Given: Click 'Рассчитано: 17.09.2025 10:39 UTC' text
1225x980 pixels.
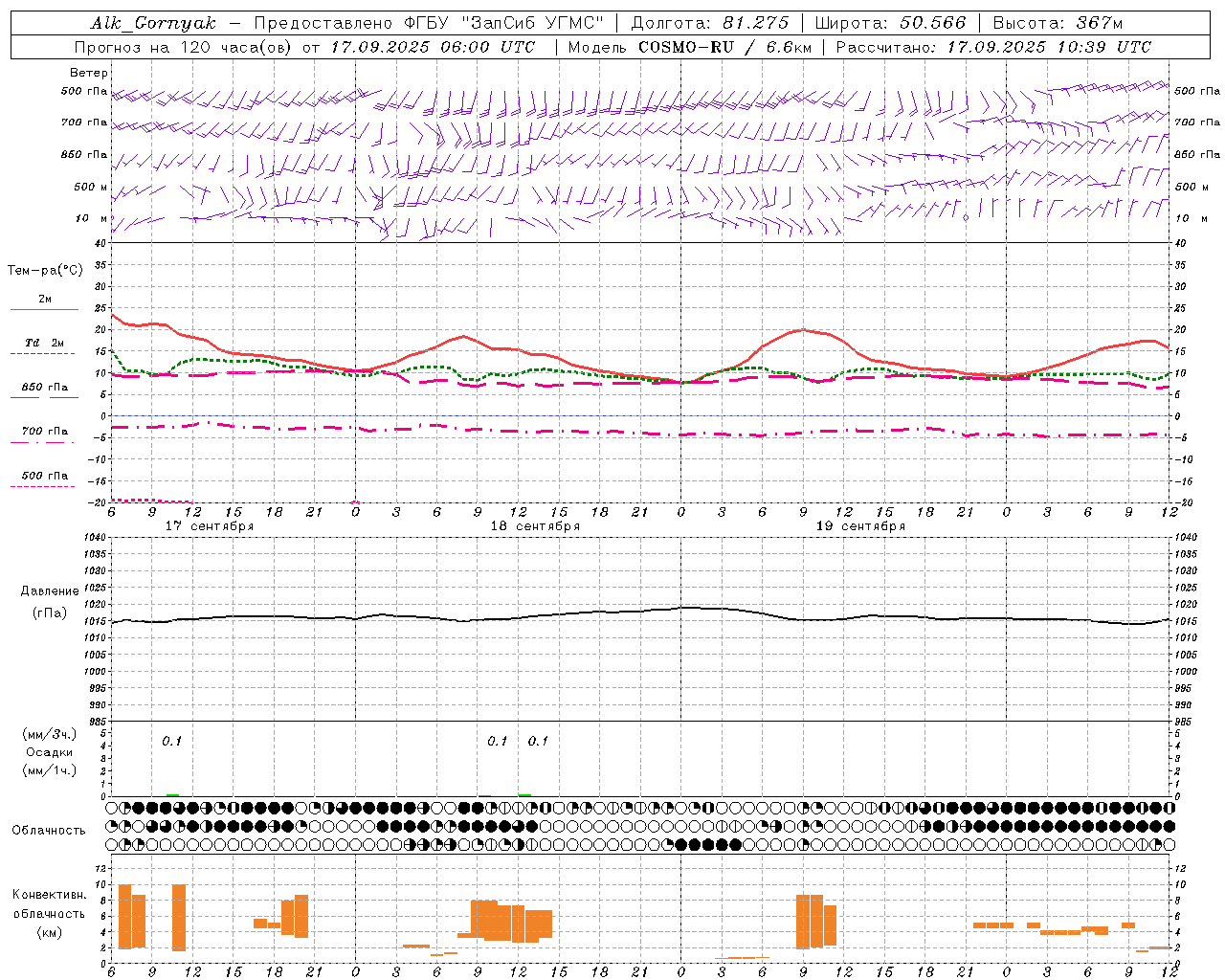Looking at the screenshot, I should 993,47.
